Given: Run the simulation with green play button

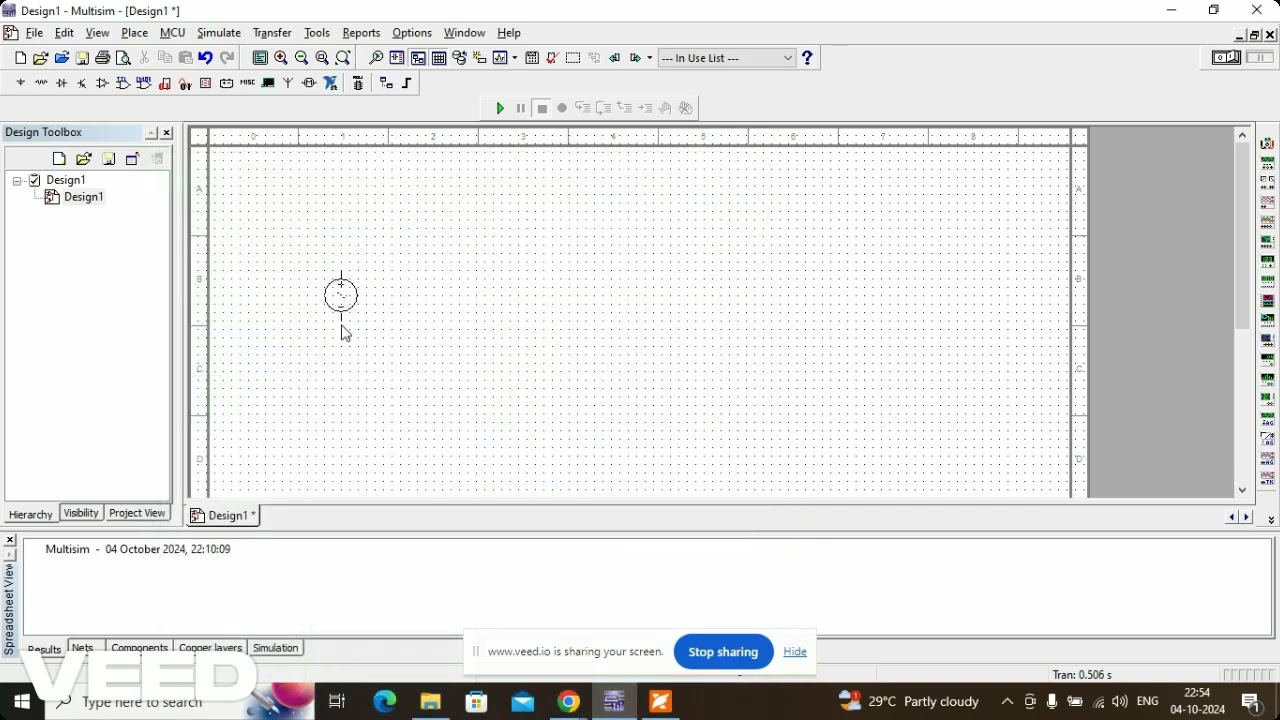Looking at the screenshot, I should pos(500,108).
